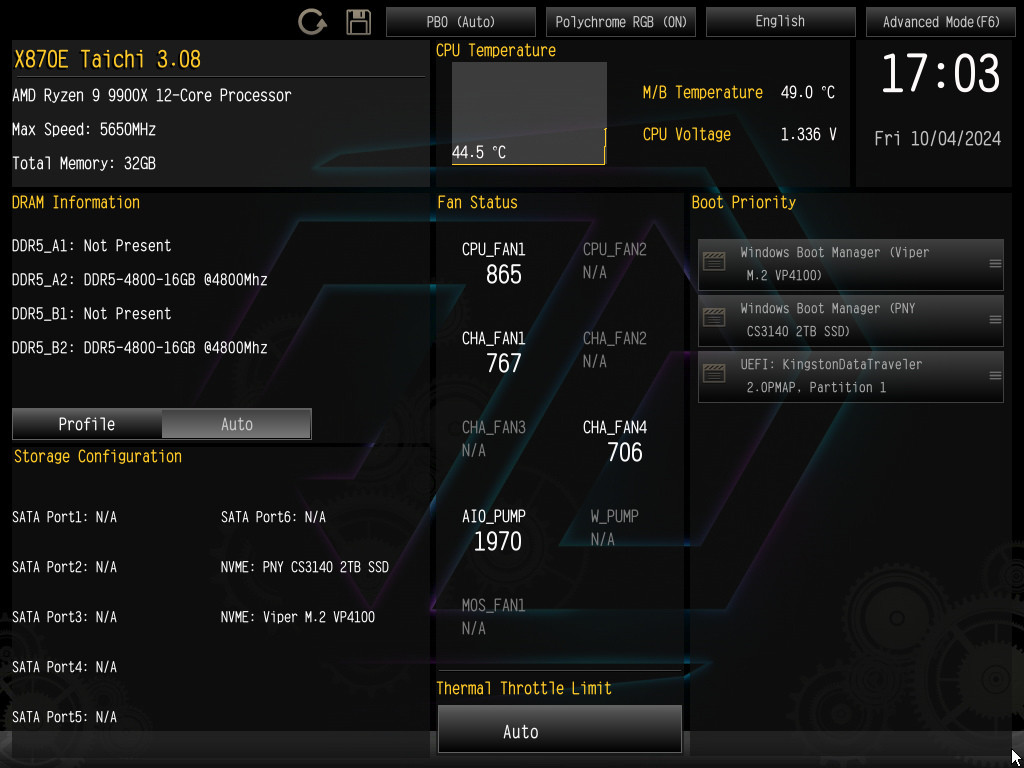
Task: Click AMD Ryzen 9 9900X 12-Core Processor text
Action: 152,95
